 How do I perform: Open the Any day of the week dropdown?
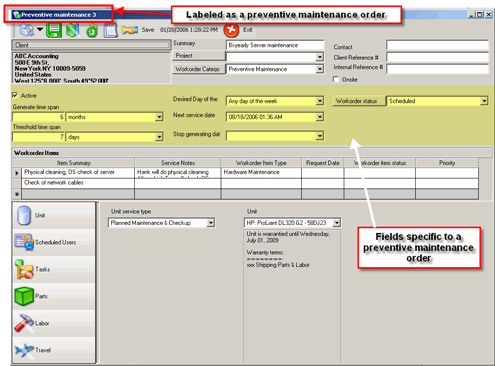click(x=319, y=101)
